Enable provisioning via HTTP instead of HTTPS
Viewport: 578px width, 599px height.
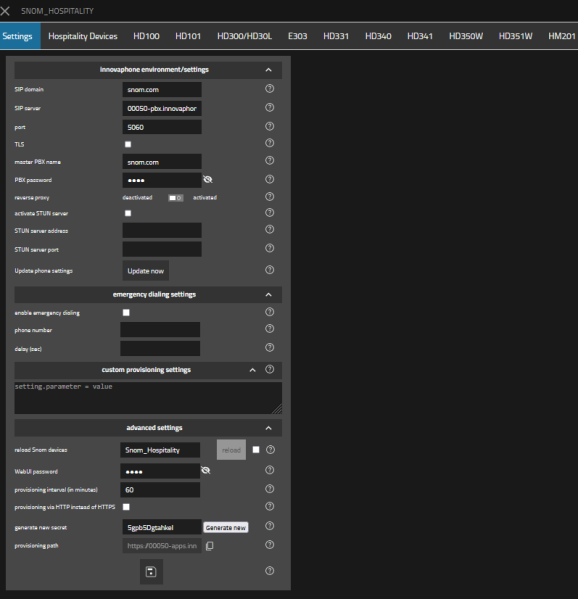[126, 507]
